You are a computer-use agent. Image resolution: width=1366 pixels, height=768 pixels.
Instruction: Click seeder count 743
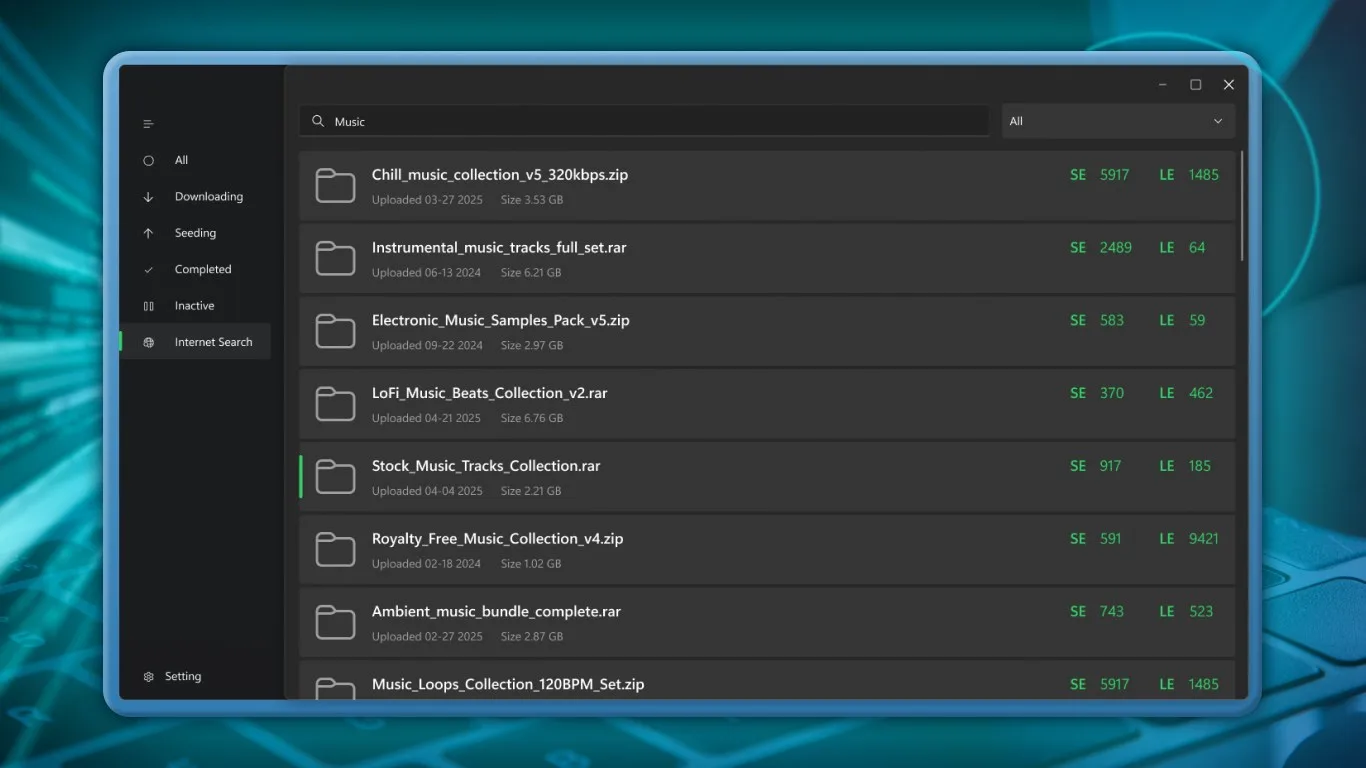[1112, 612]
